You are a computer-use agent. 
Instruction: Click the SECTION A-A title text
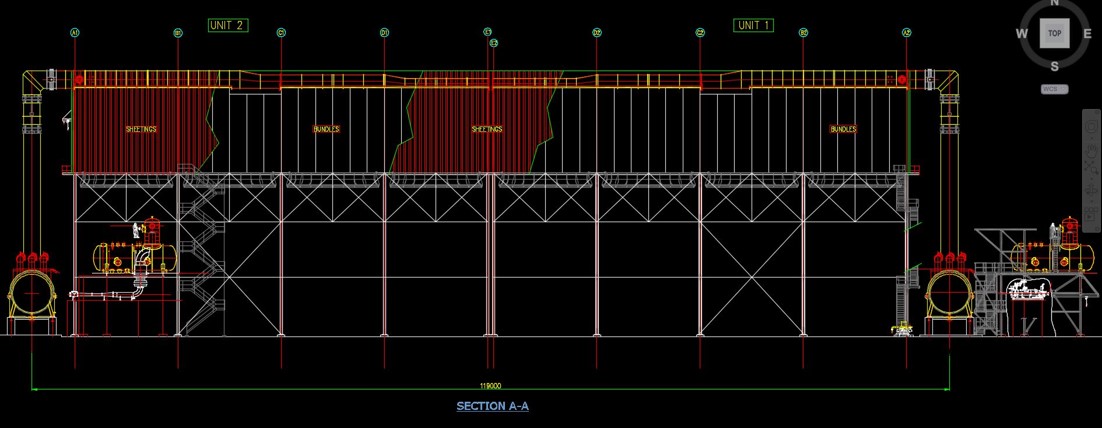tap(492, 406)
